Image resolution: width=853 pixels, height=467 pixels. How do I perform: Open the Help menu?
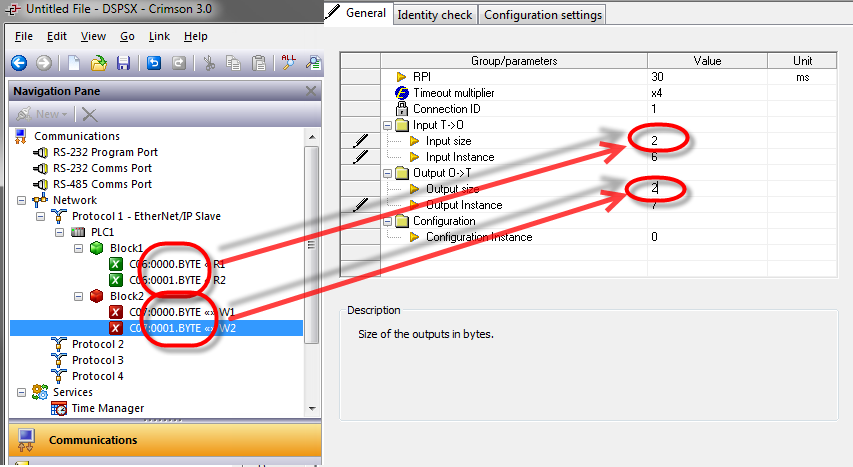click(x=195, y=36)
